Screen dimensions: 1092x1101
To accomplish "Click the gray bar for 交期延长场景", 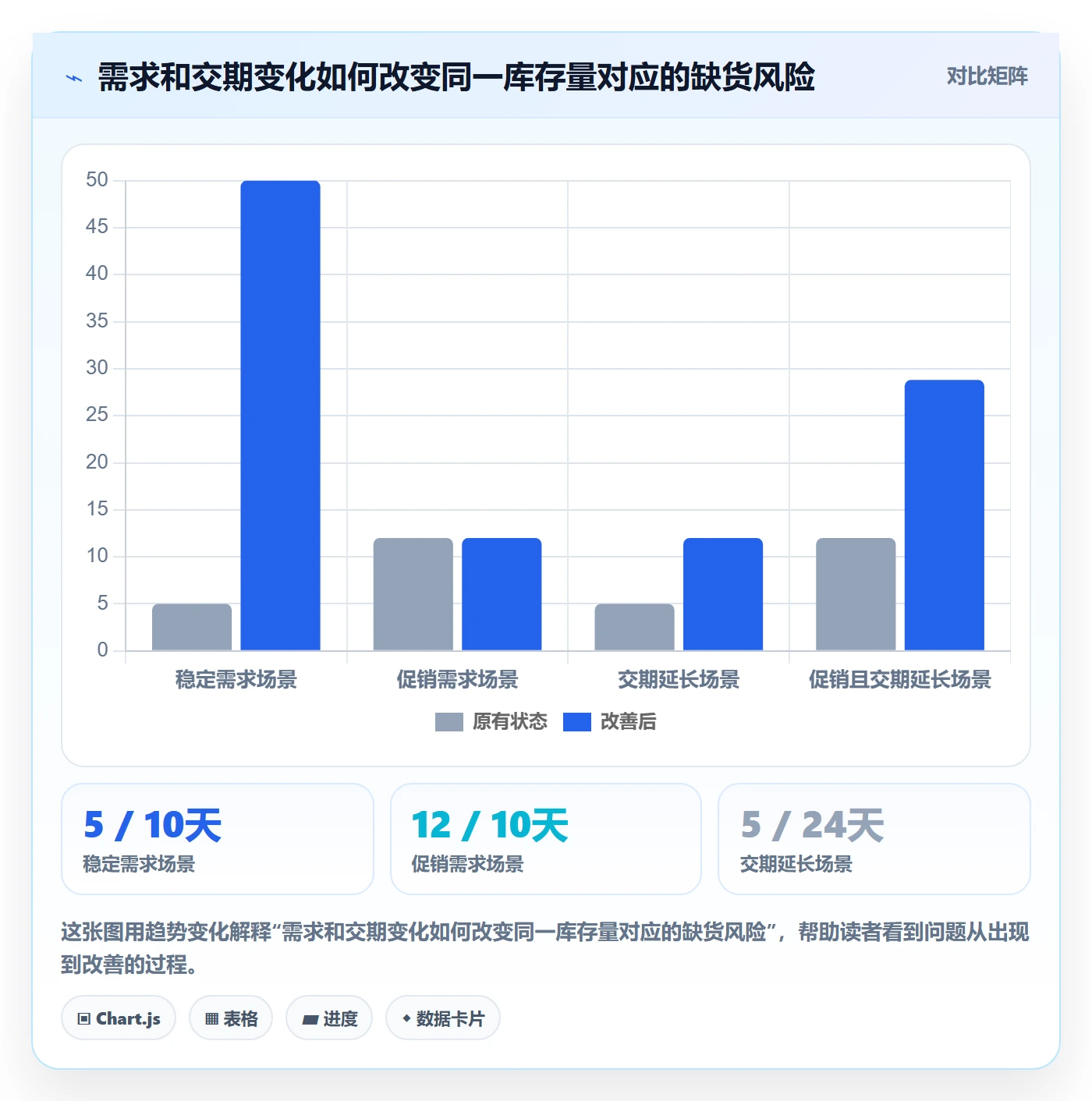I will click(x=634, y=627).
